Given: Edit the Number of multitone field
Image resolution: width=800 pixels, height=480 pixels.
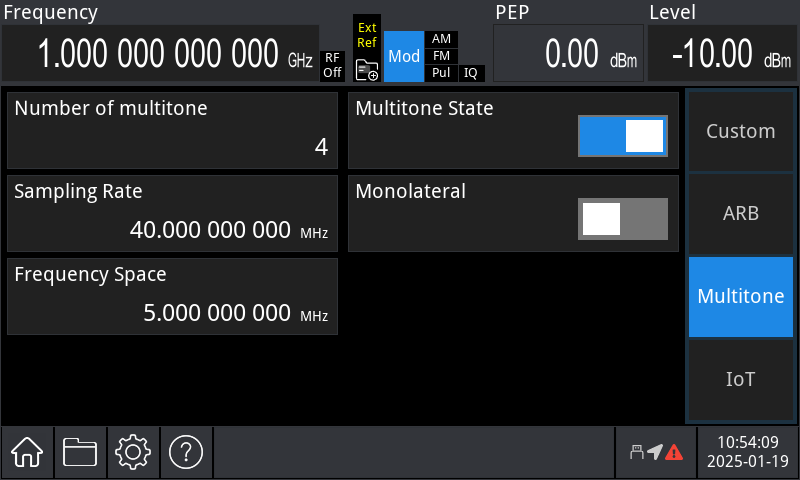Looking at the screenshot, I should tap(173, 131).
